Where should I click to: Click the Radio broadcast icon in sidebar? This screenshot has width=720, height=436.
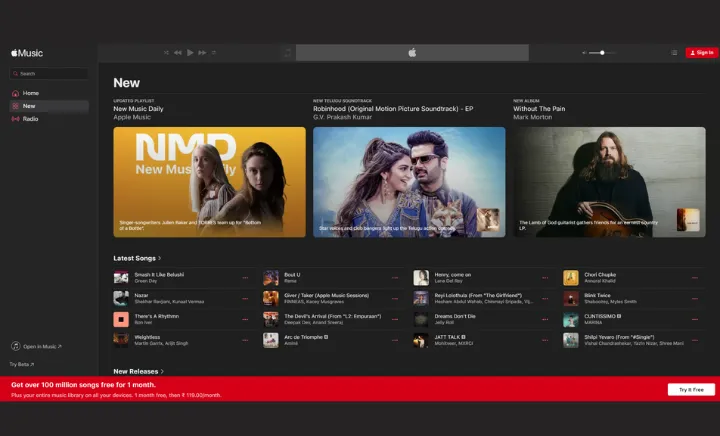point(15,119)
